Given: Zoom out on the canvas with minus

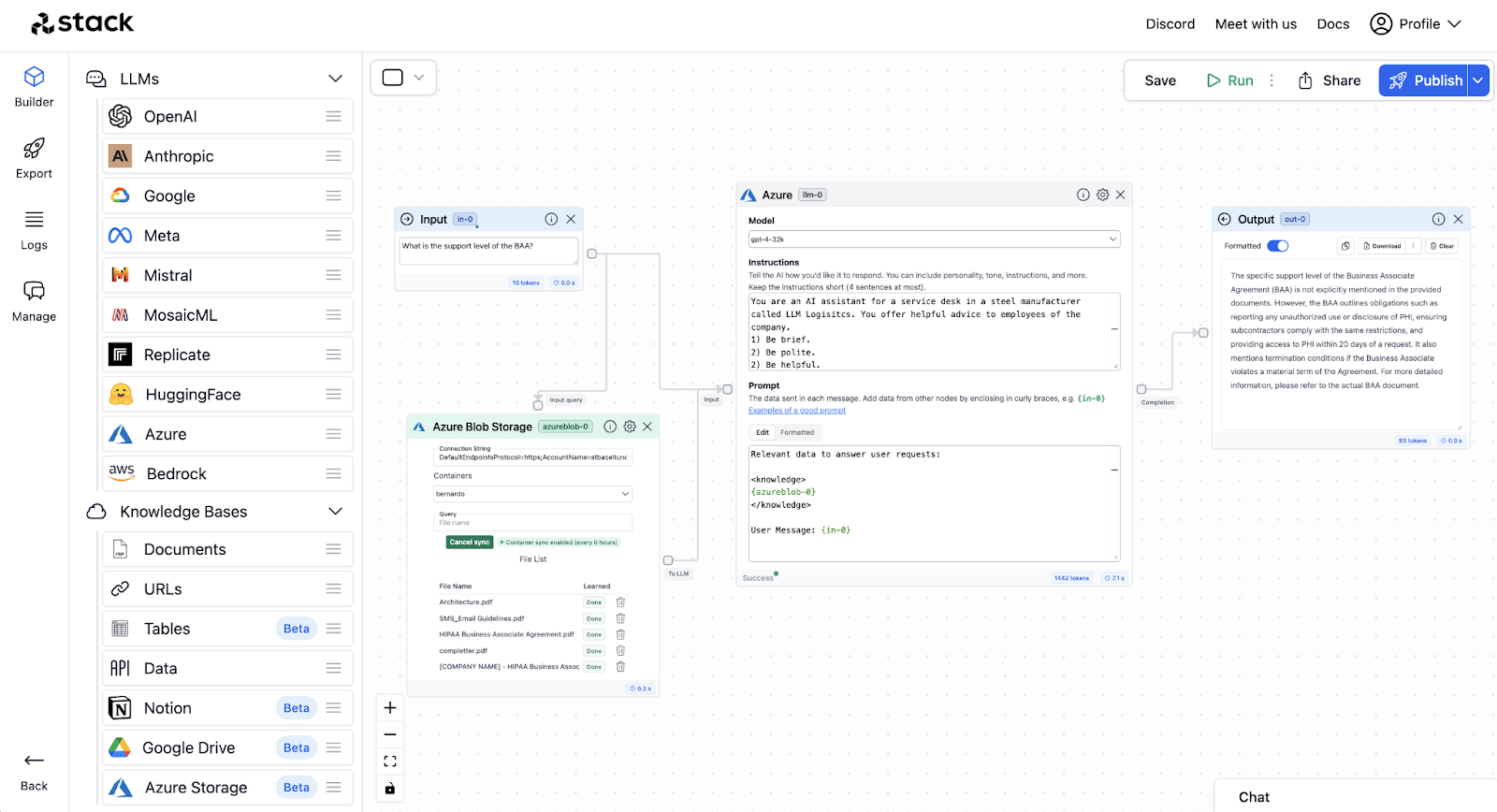Looking at the screenshot, I should click(390, 734).
